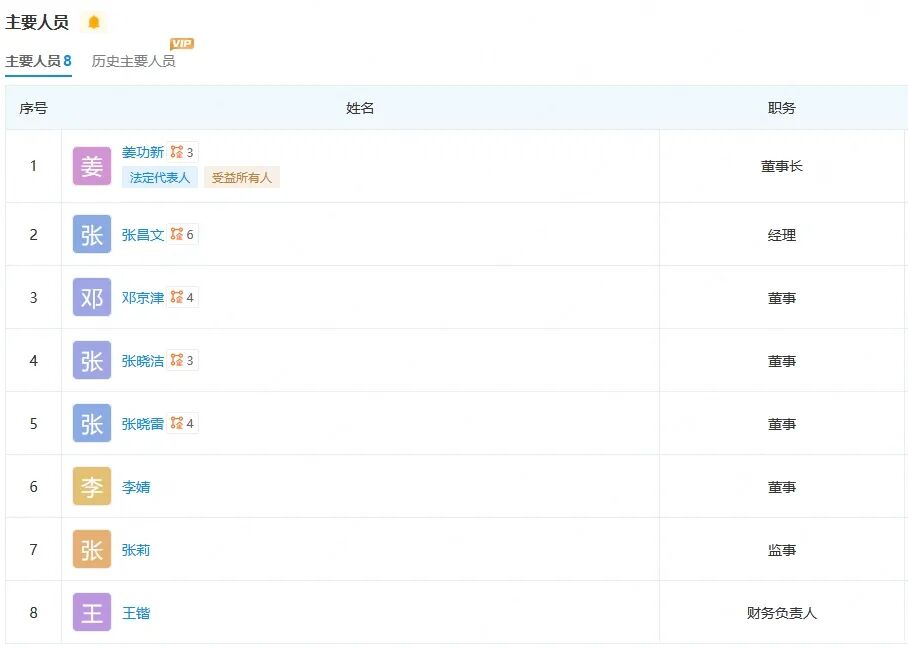The image size is (908, 648).
Task: Click the 姓名 column header
Action: point(360,108)
